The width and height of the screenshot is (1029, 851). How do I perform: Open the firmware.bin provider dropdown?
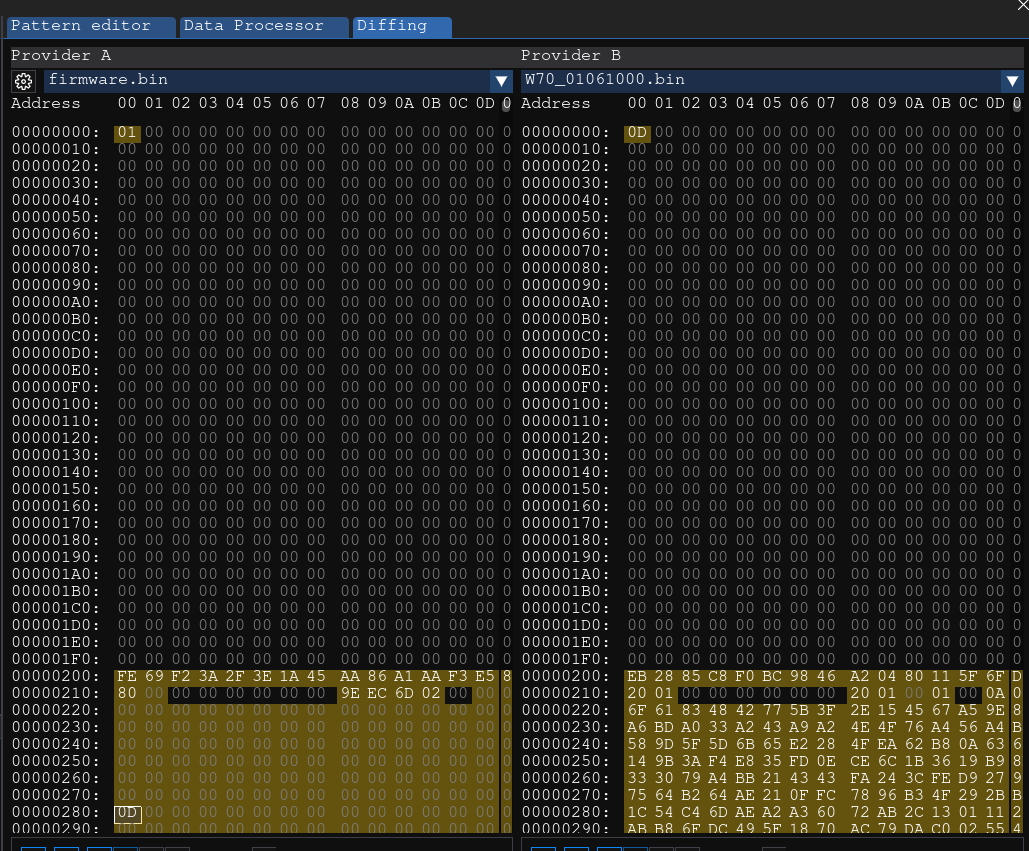pyautogui.click(x=501, y=80)
